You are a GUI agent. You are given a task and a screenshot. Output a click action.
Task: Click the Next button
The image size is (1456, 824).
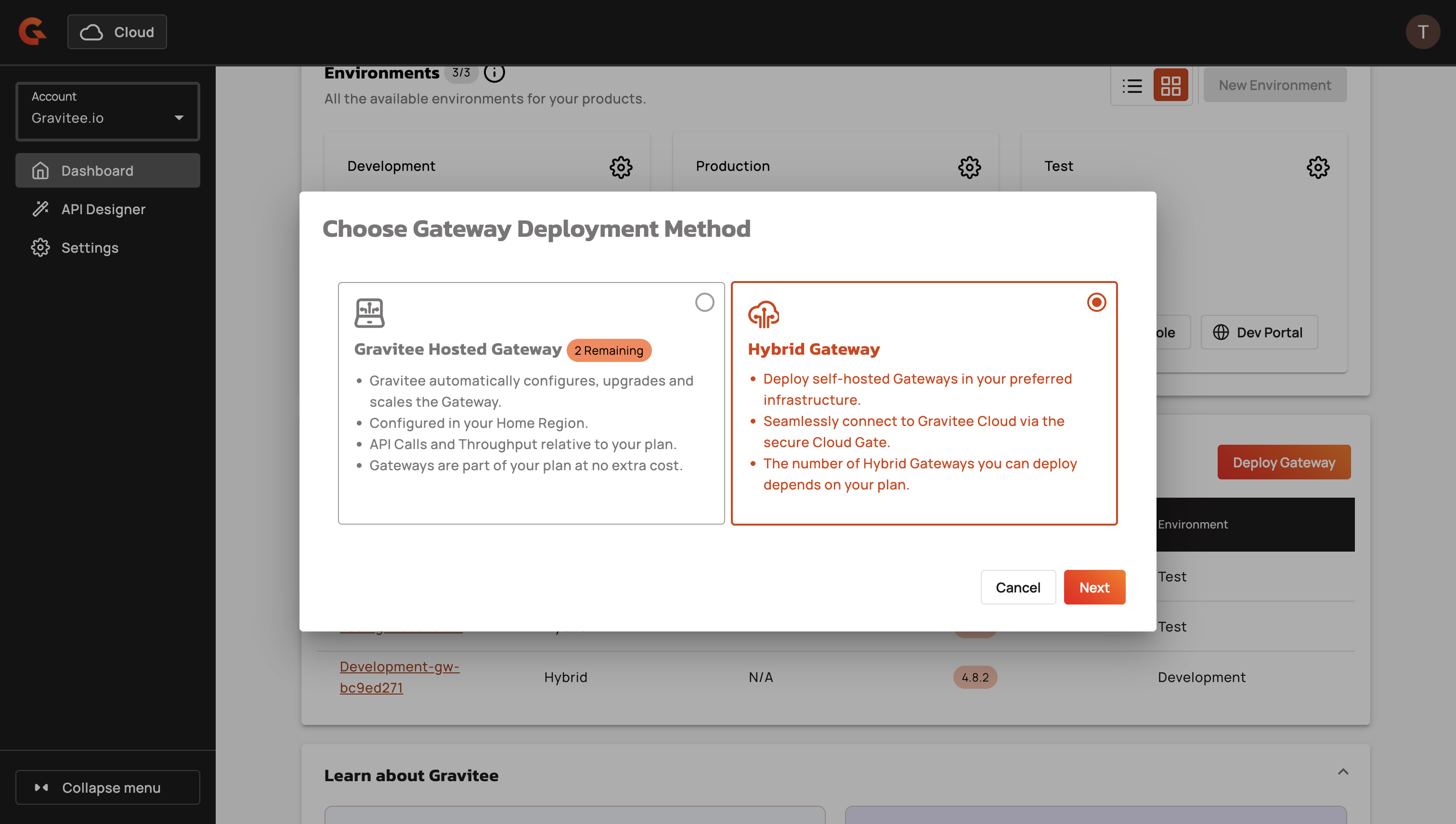pos(1094,588)
